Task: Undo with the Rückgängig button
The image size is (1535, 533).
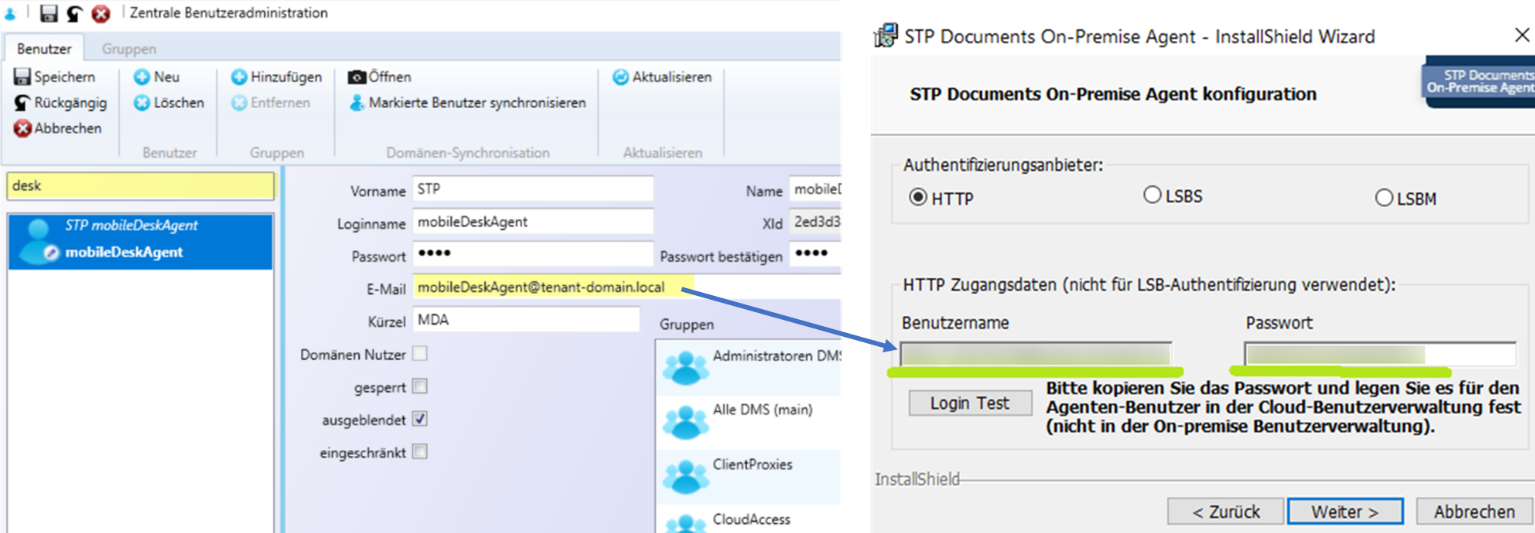Action: [60, 103]
